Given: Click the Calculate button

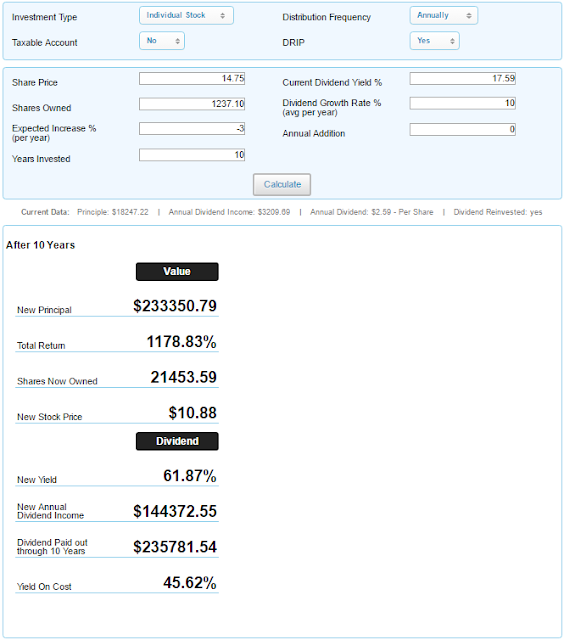Looking at the screenshot, I should click(282, 184).
